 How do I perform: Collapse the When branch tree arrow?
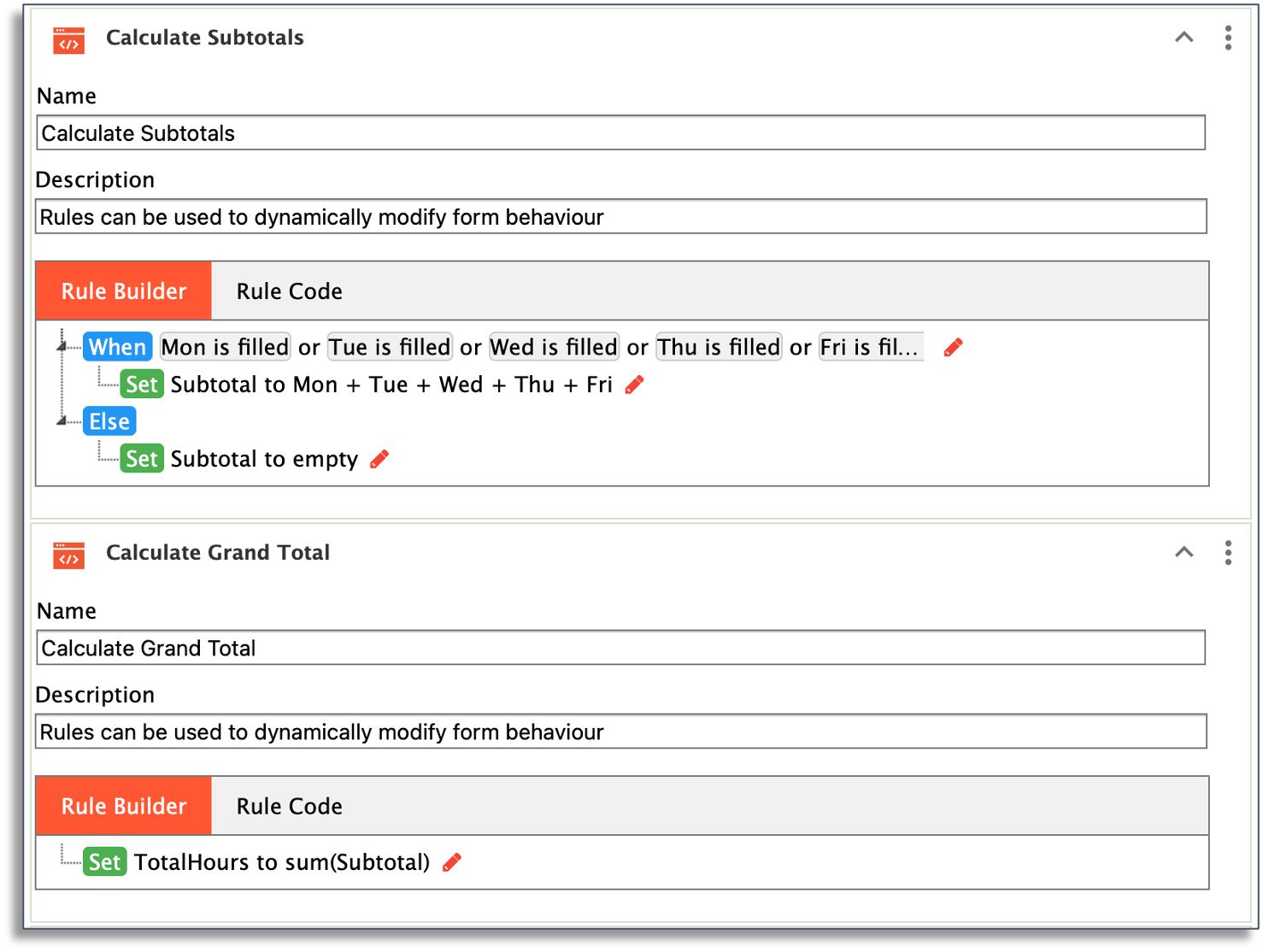pyautogui.click(x=62, y=345)
